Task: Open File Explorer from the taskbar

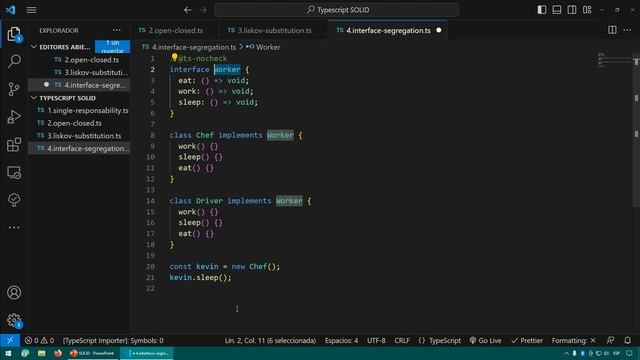Action: tap(42, 353)
